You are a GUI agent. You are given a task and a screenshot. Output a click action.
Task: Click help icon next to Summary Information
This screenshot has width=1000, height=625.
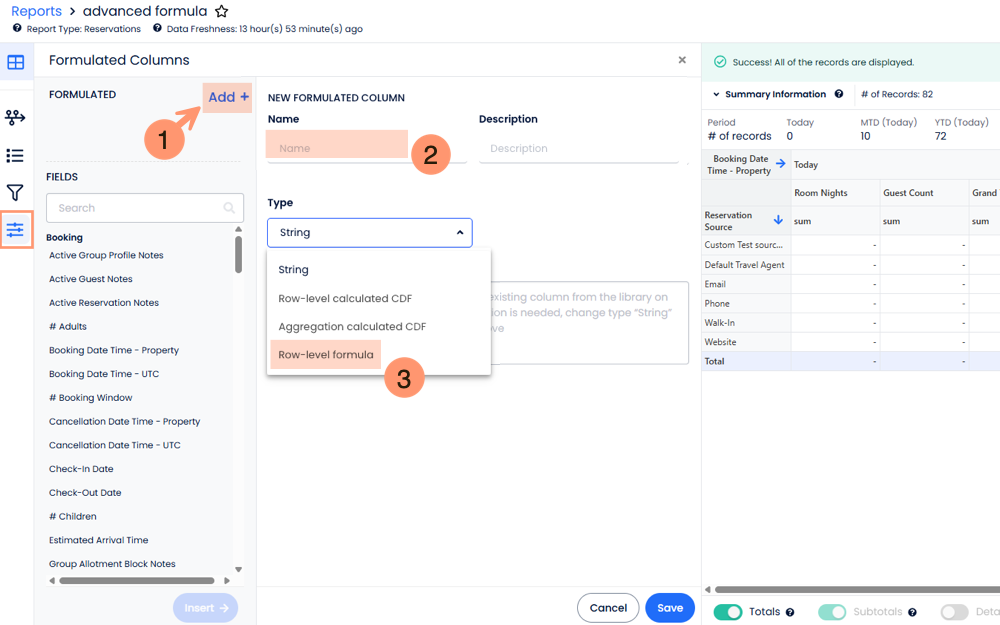coord(839,95)
